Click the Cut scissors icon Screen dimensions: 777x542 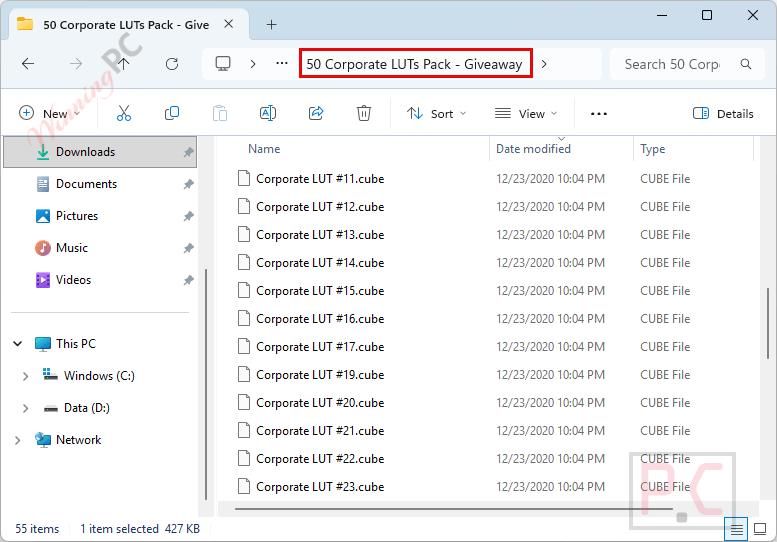tap(124, 113)
